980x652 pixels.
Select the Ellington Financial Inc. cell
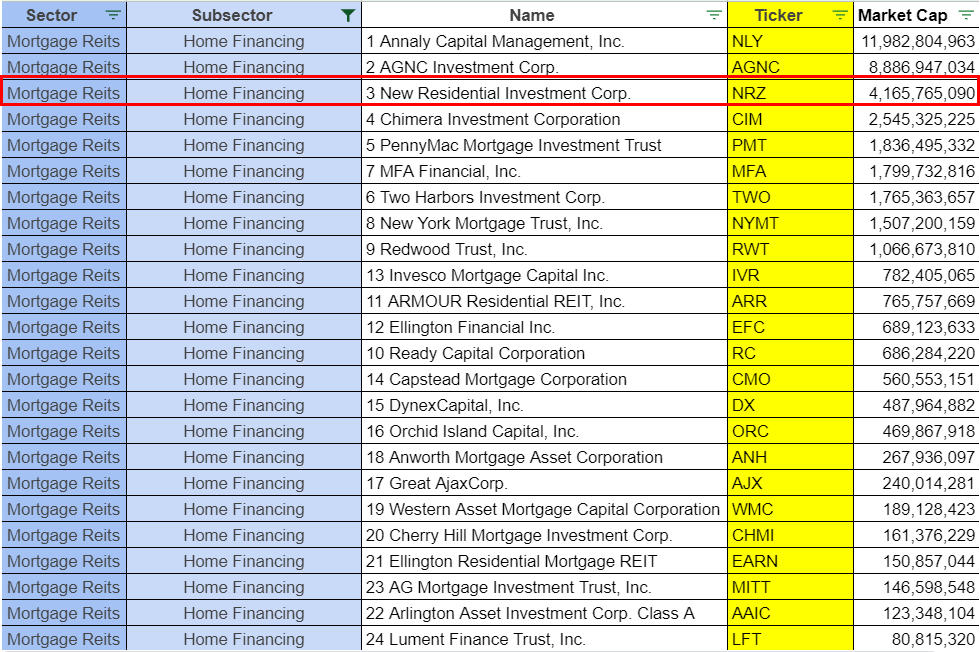click(544, 328)
